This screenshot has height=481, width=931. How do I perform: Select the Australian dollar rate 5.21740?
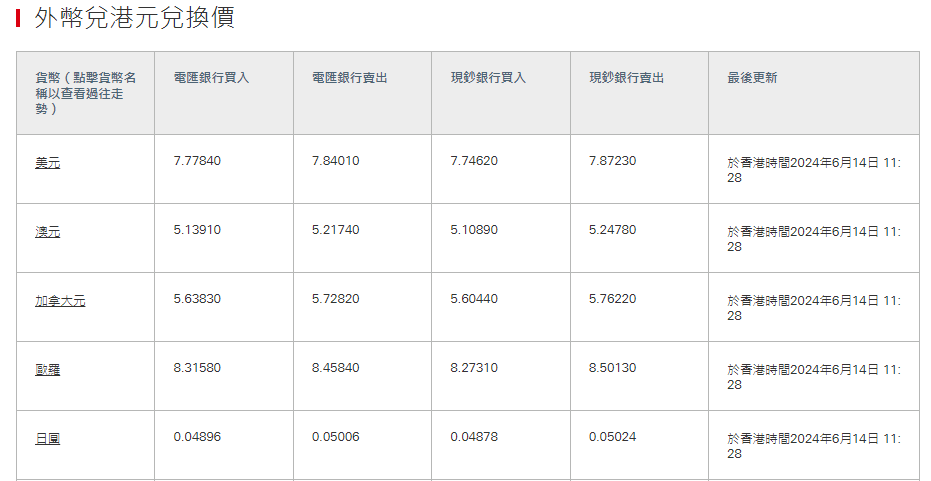pos(335,230)
